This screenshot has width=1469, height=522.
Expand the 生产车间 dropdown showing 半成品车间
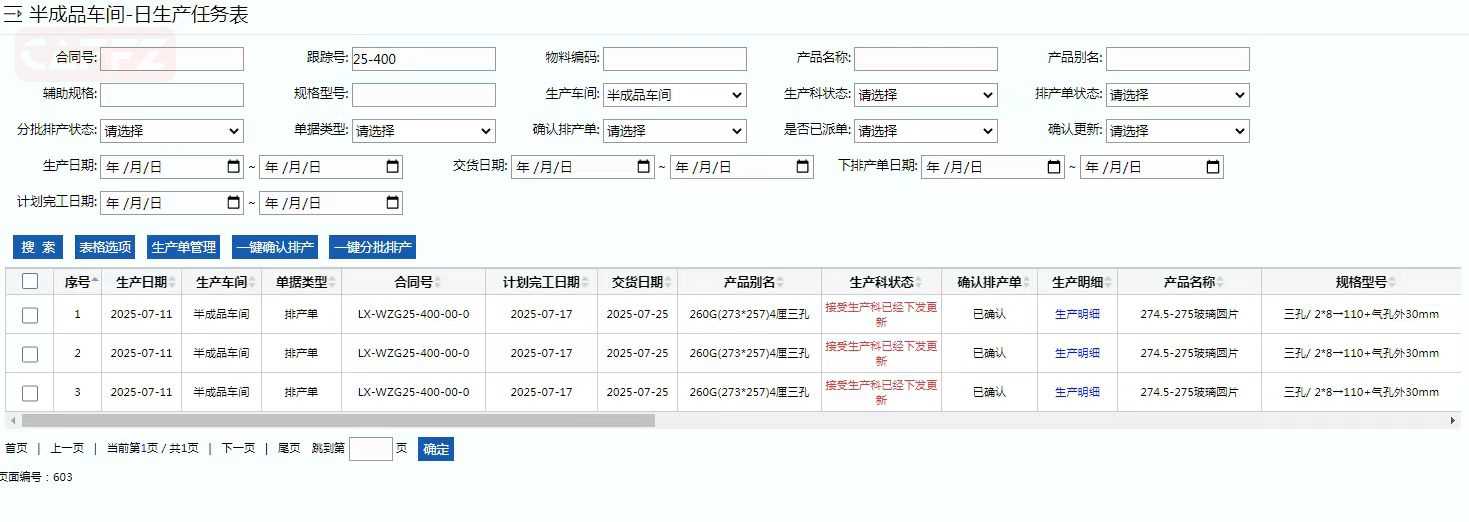674,95
